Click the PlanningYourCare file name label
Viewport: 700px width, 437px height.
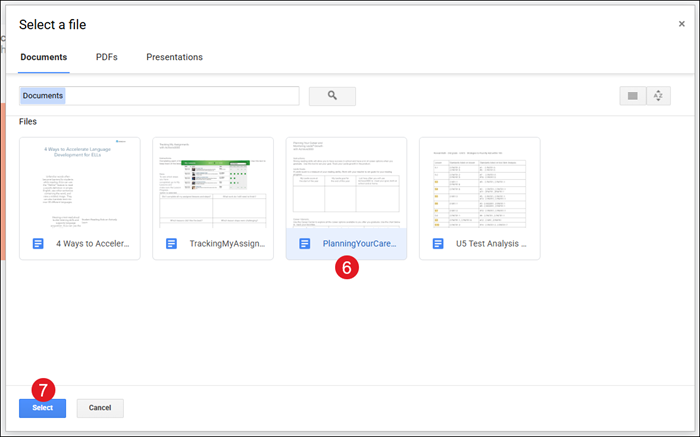coord(359,243)
